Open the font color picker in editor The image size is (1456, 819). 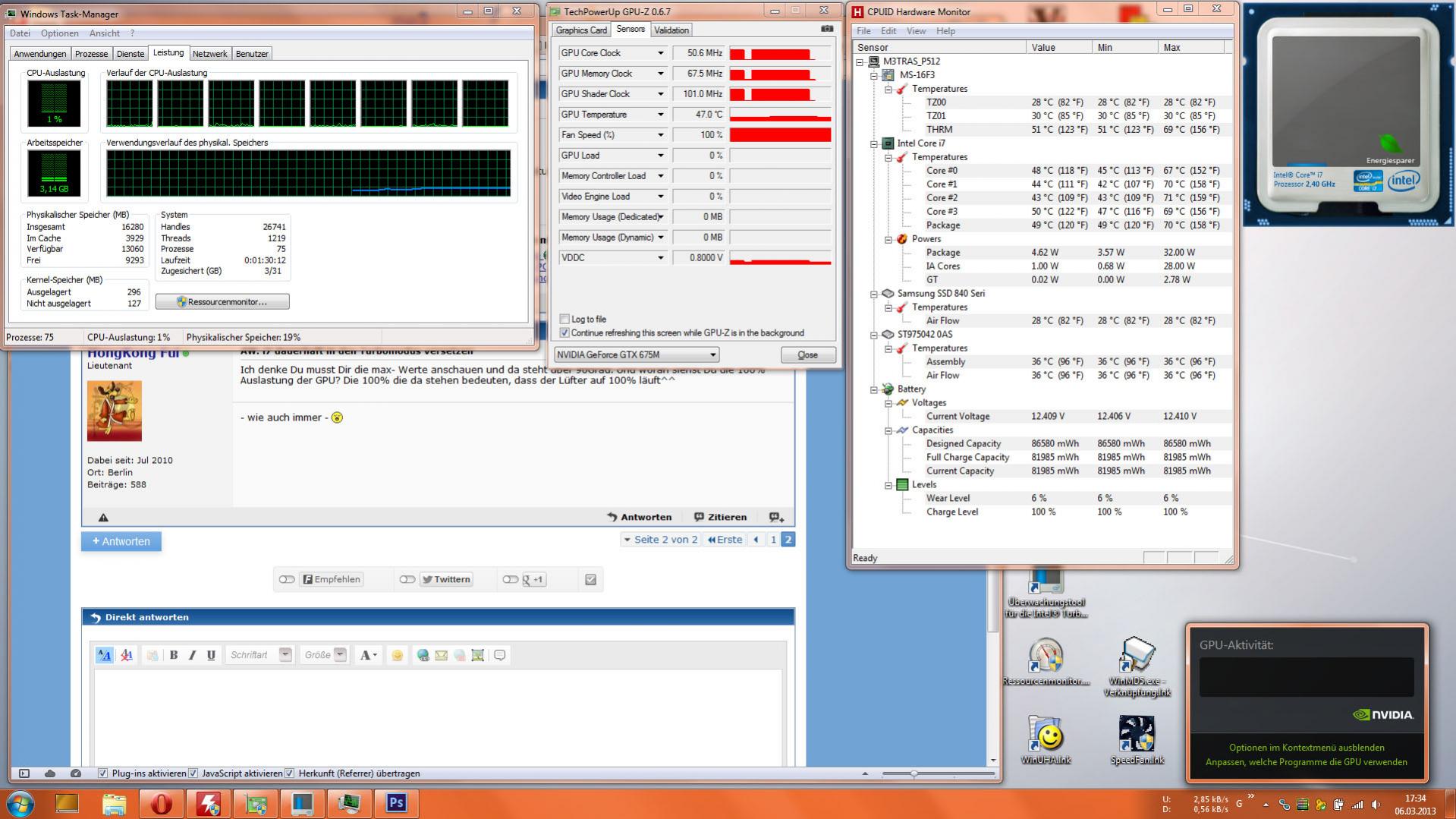pos(368,655)
